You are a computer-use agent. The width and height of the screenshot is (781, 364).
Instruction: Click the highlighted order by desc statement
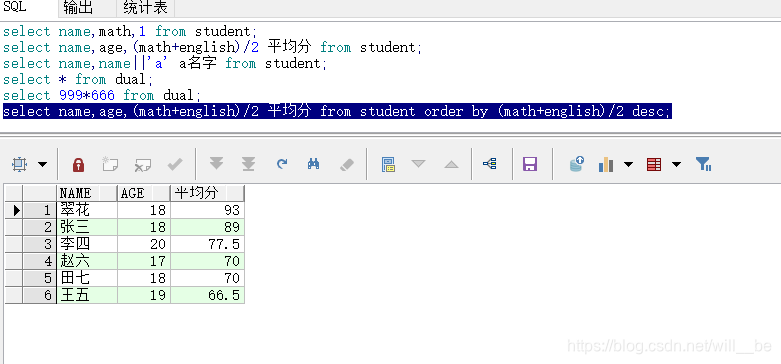337,112
